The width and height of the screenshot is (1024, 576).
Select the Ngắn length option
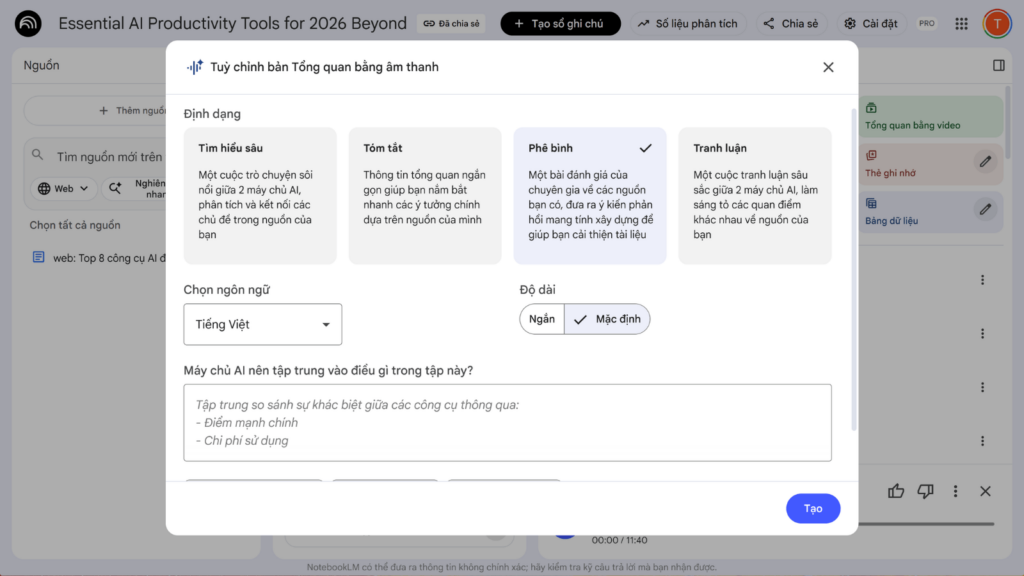pyautogui.click(x=542, y=320)
